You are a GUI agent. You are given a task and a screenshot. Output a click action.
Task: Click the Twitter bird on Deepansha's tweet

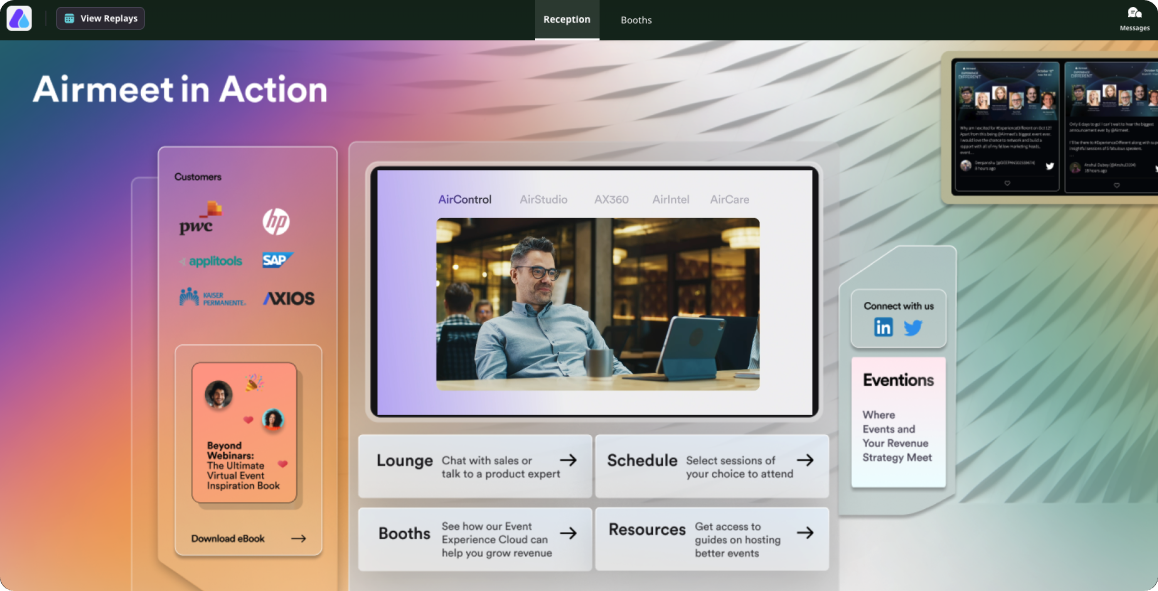1049,166
